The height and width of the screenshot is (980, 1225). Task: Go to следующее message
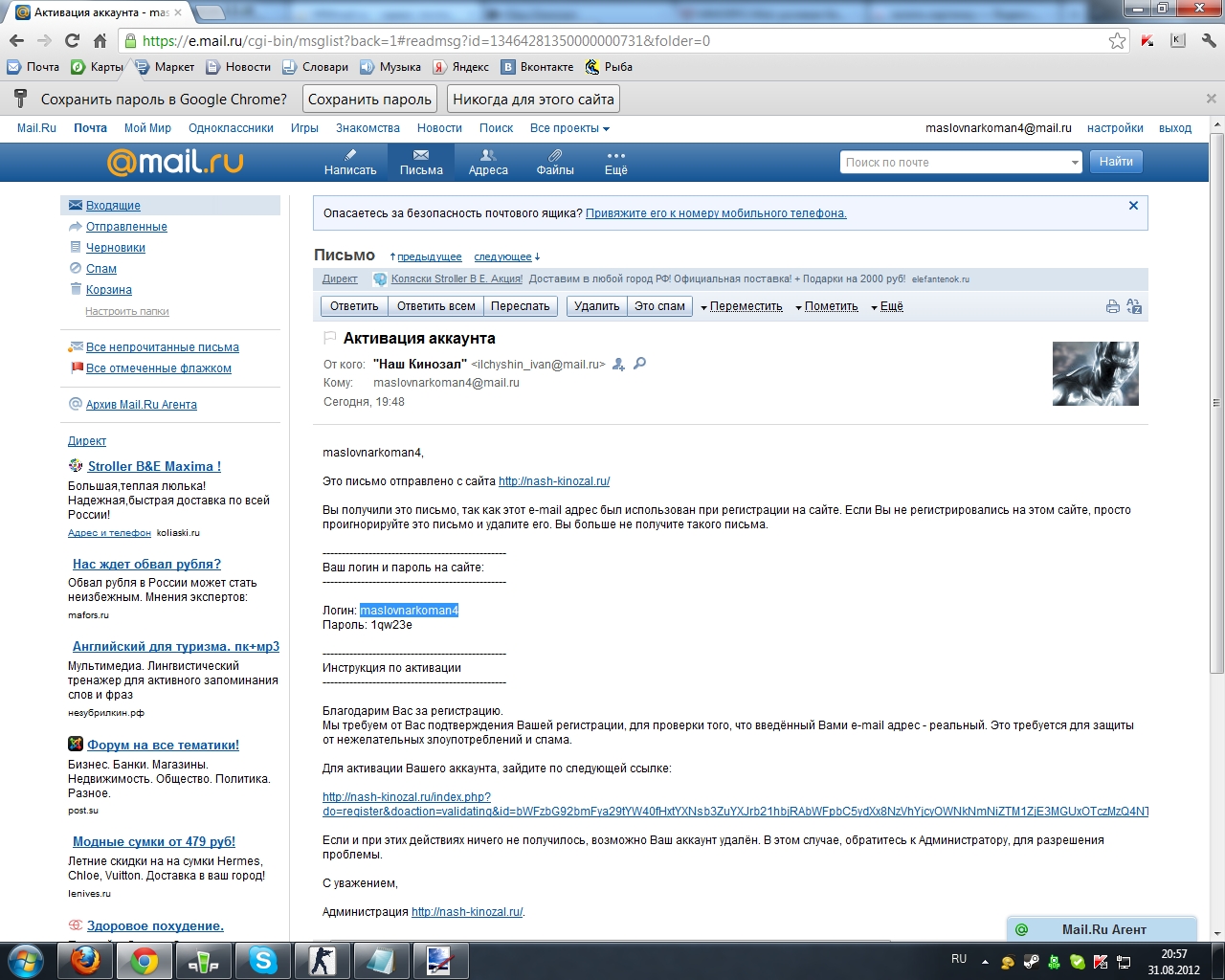[503, 257]
